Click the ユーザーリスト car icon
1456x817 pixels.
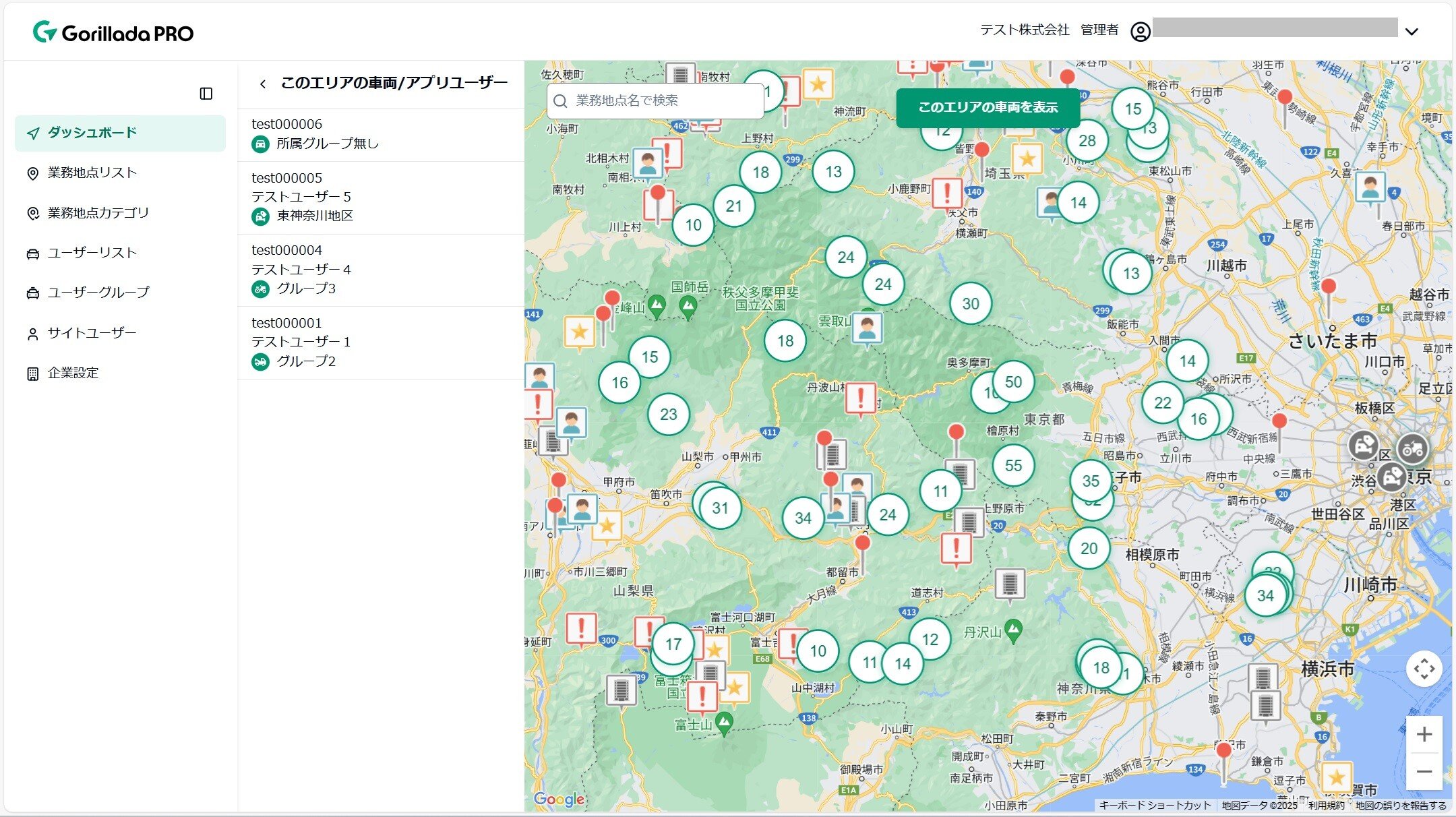pyautogui.click(x=32, y=253)
